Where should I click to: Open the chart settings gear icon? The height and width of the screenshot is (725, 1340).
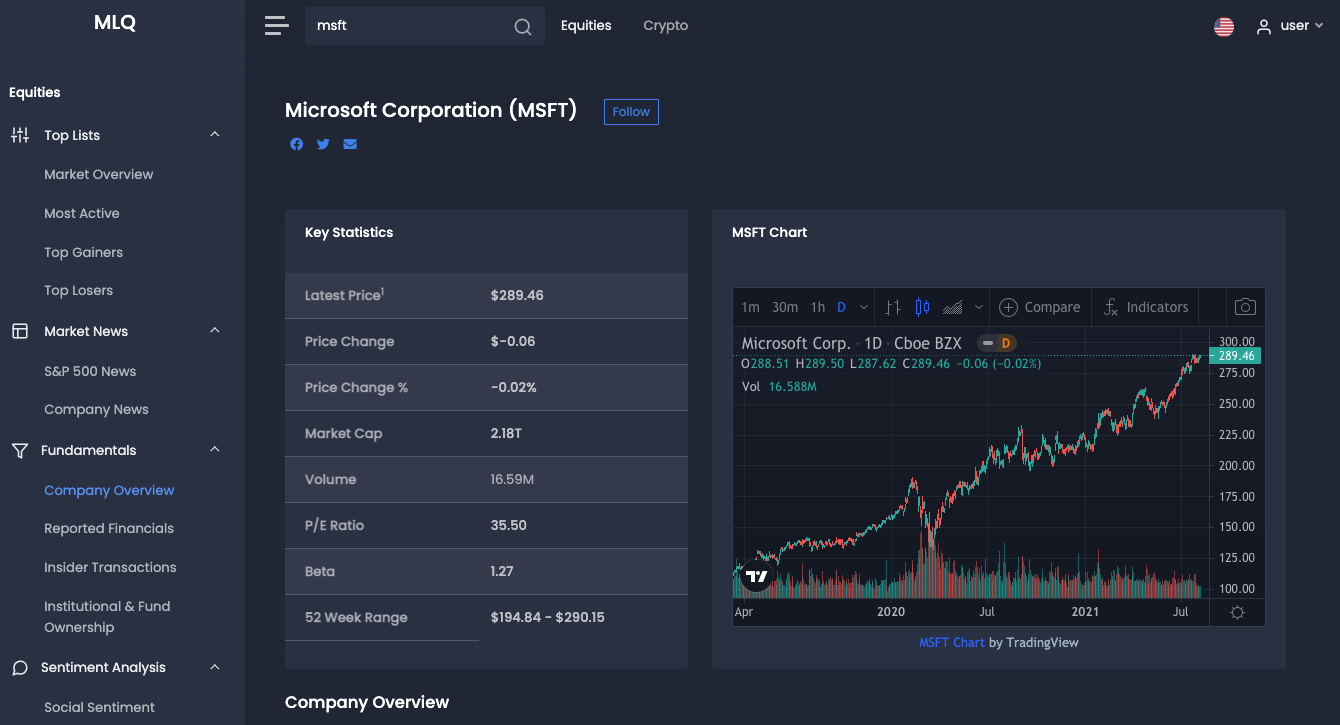pos(1237,611)
